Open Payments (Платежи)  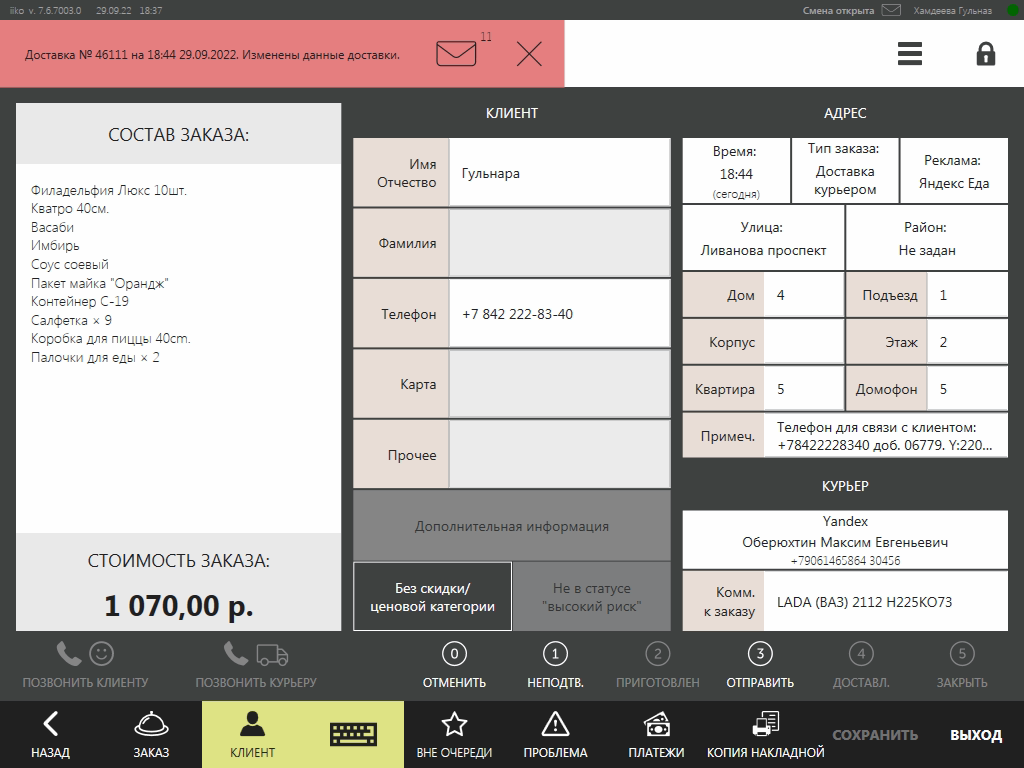[656, 734]
